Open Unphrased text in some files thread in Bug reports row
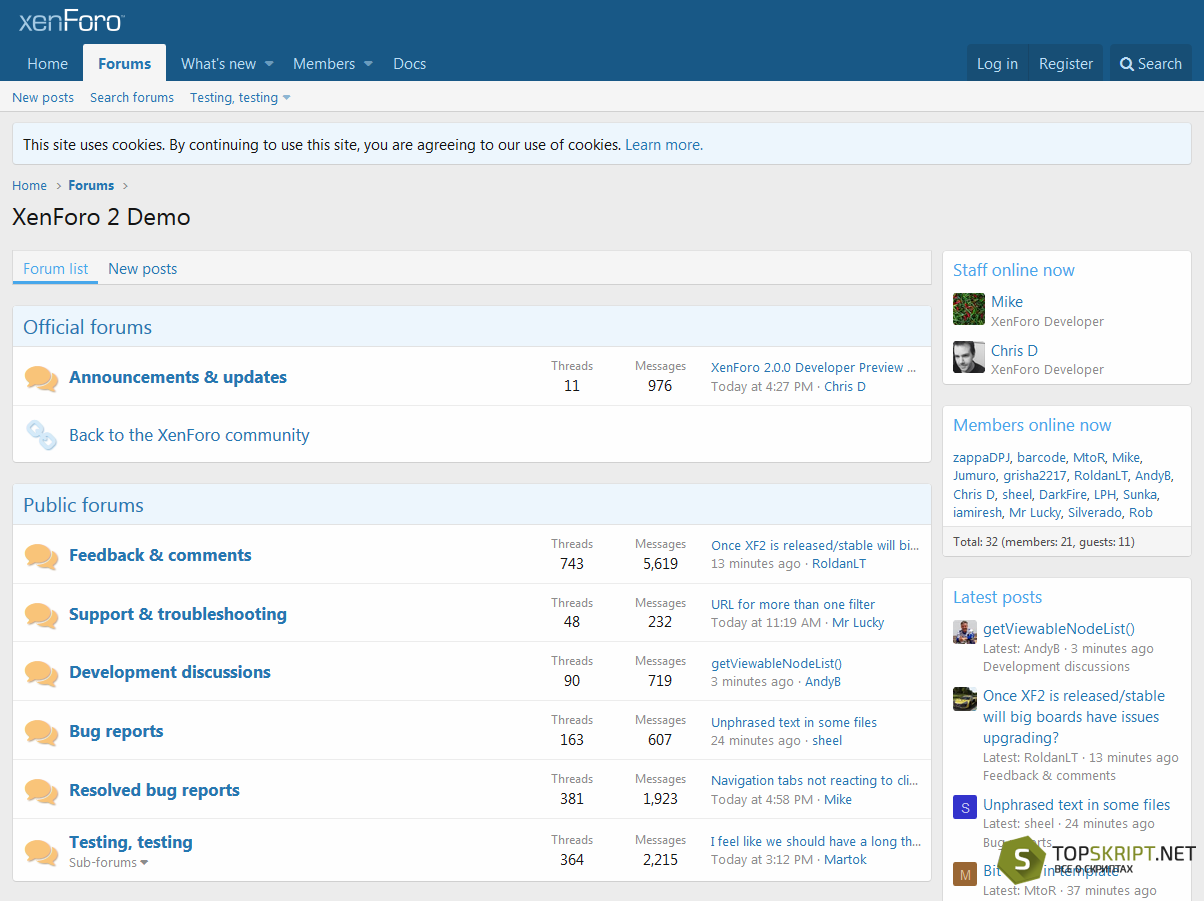 pyautogui.click(x=794, y=723)
